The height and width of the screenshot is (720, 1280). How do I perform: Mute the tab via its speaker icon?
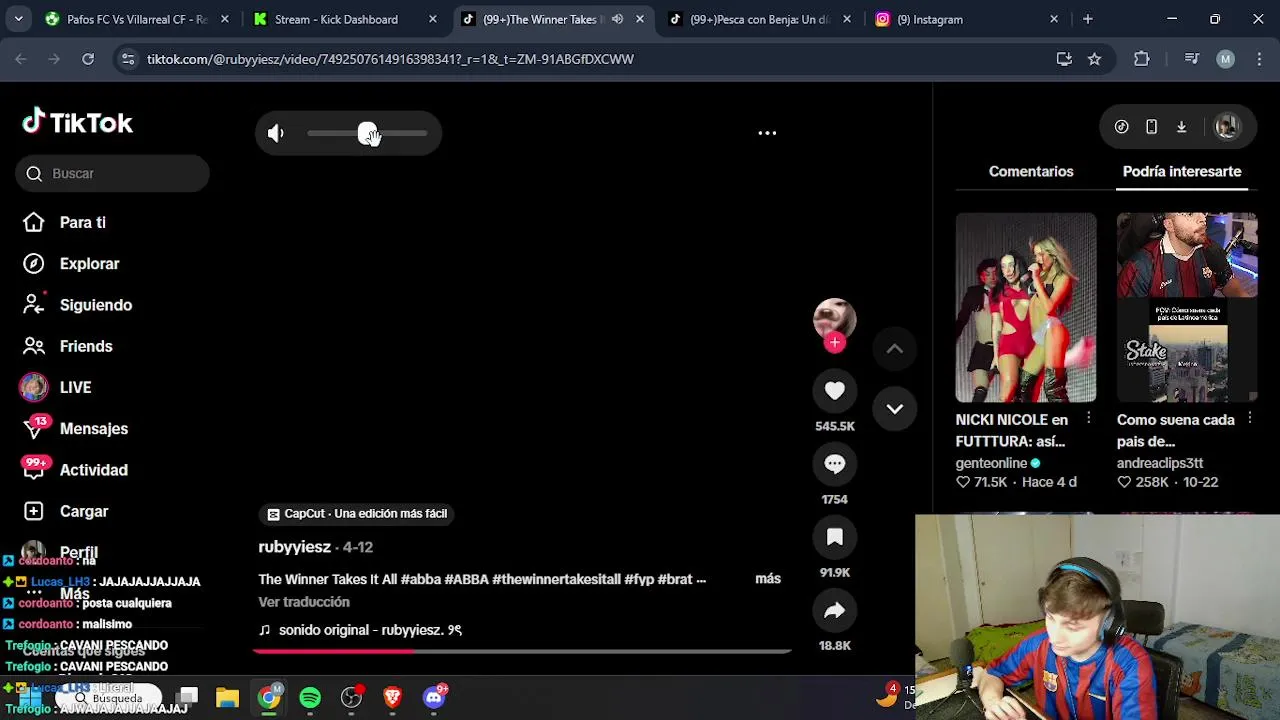617,19
